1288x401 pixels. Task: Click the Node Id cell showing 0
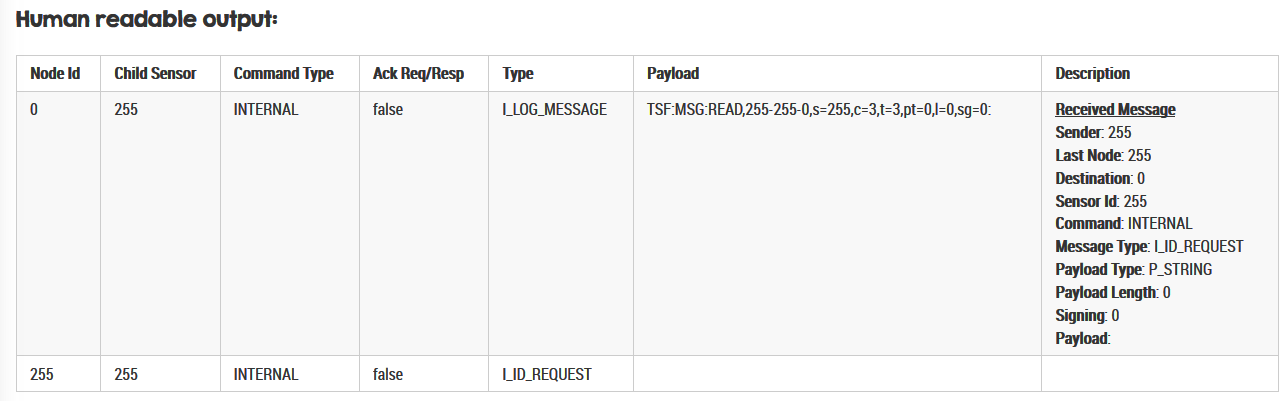(x=34, y=110)
